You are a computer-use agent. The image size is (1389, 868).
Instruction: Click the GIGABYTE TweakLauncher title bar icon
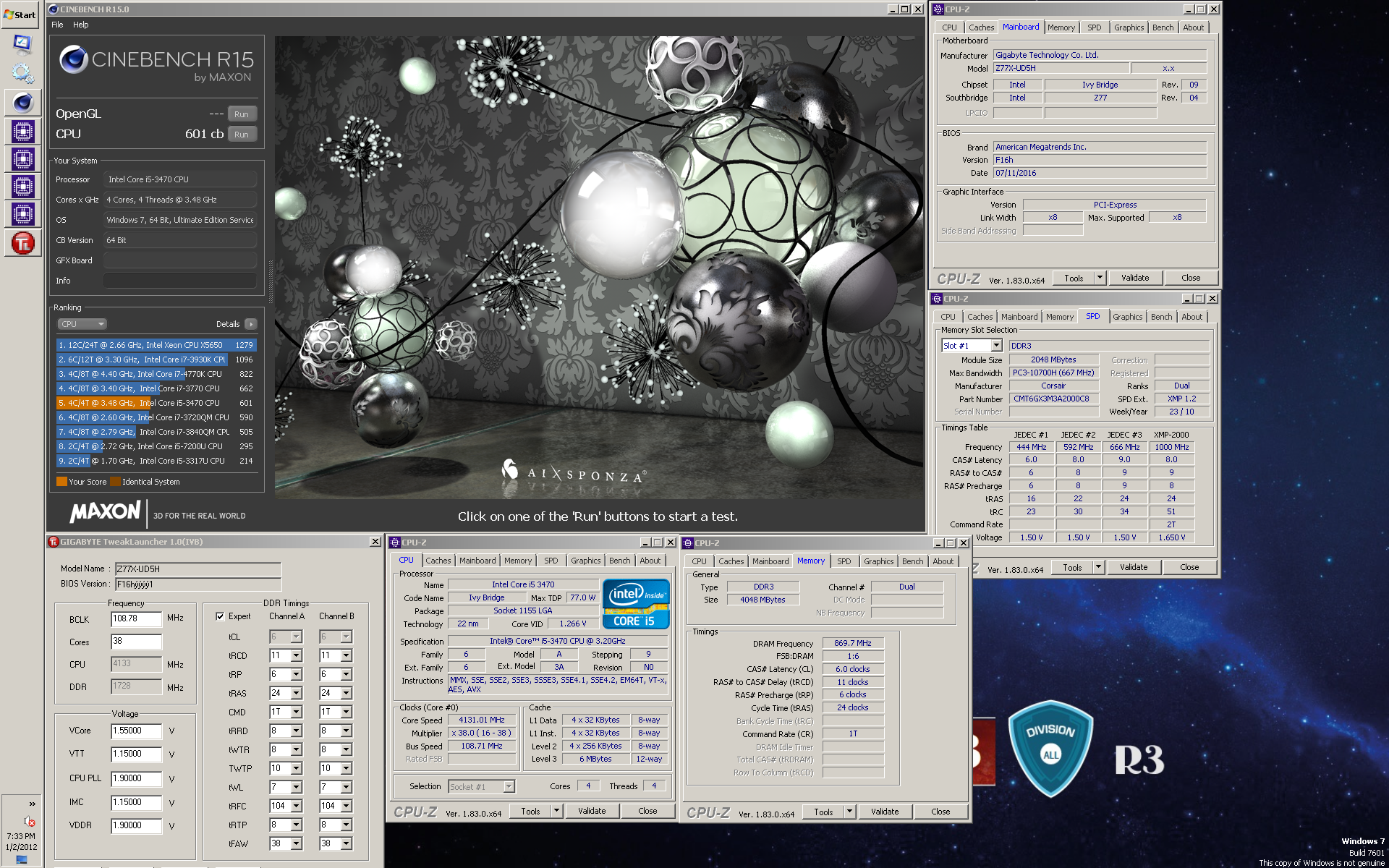54,542
